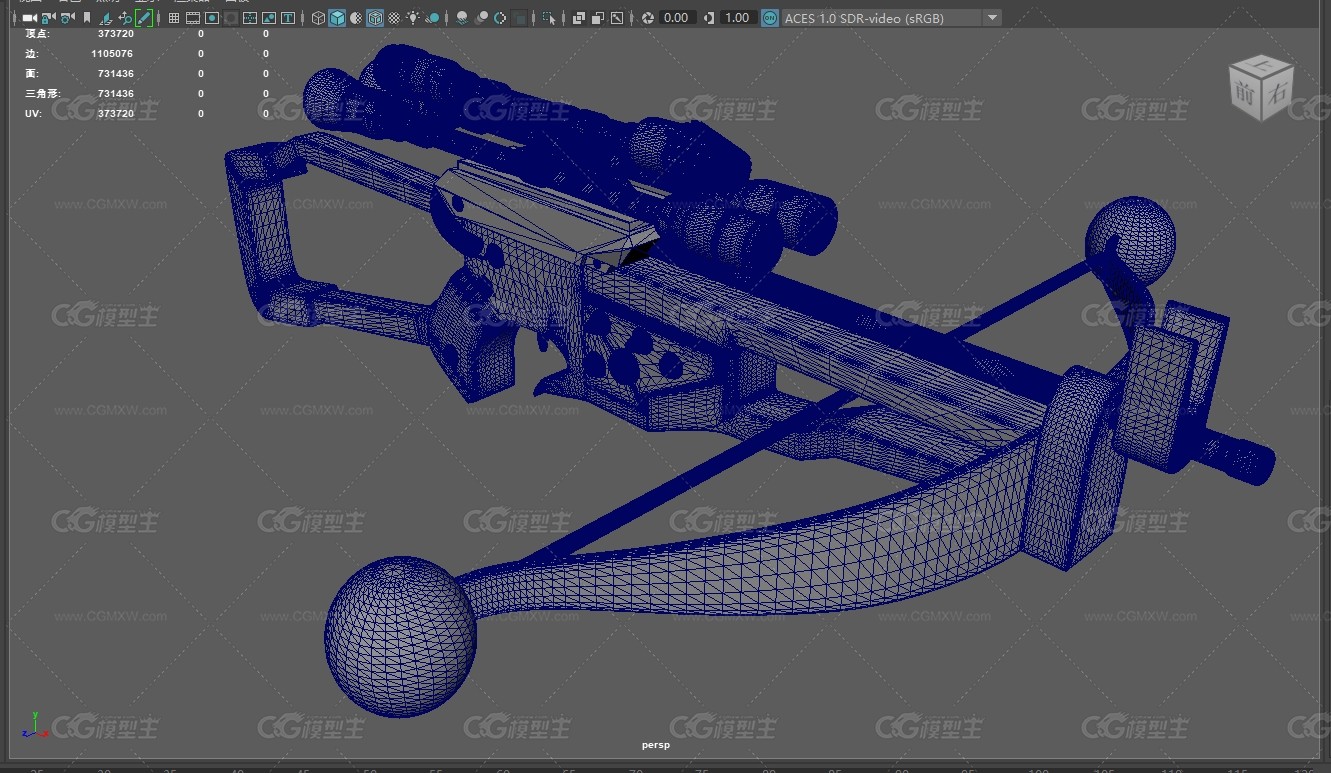Click the edge count 1105076

112,54
